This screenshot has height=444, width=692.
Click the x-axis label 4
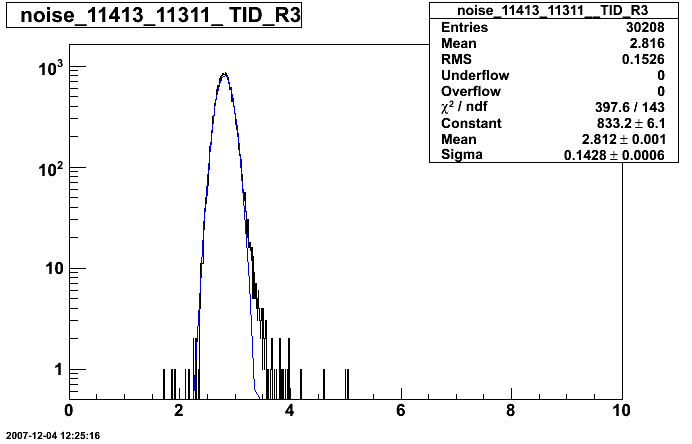290,410
